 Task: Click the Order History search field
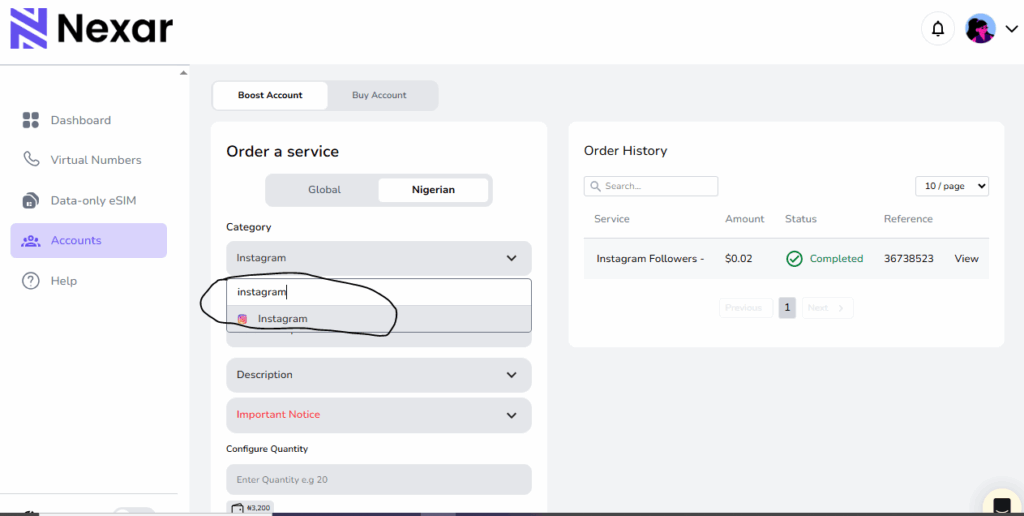651,186
